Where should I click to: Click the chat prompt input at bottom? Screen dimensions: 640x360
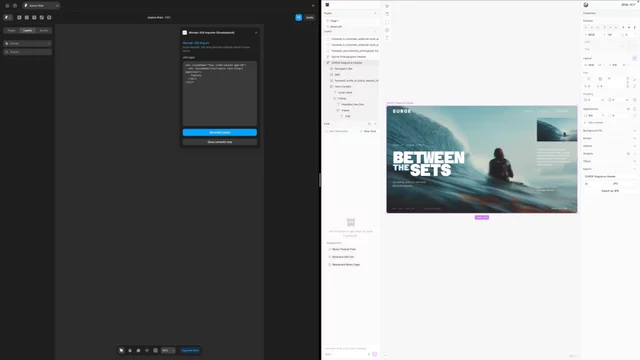tap(347, 349)
